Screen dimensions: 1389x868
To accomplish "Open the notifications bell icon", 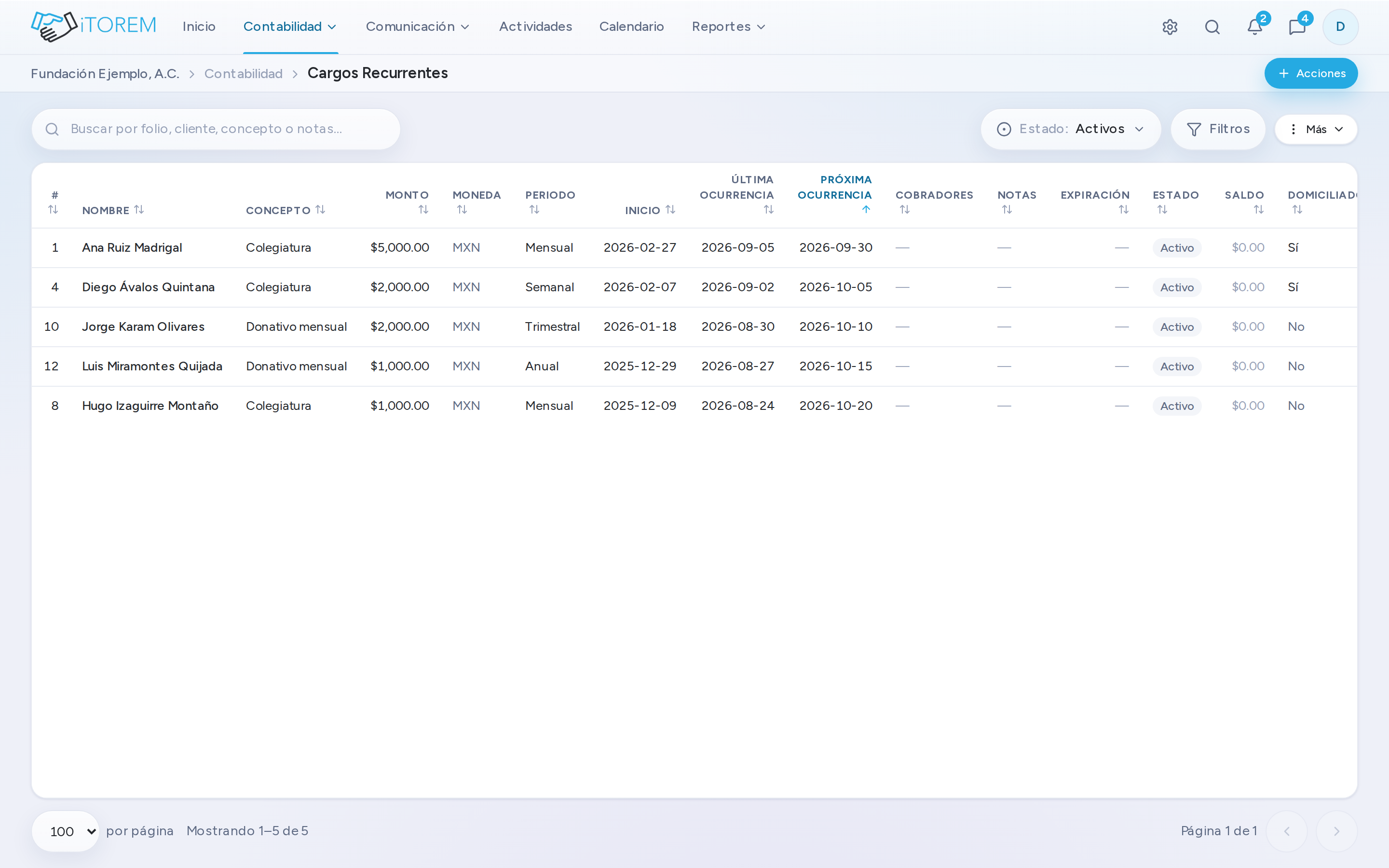I will (1255, 27).
